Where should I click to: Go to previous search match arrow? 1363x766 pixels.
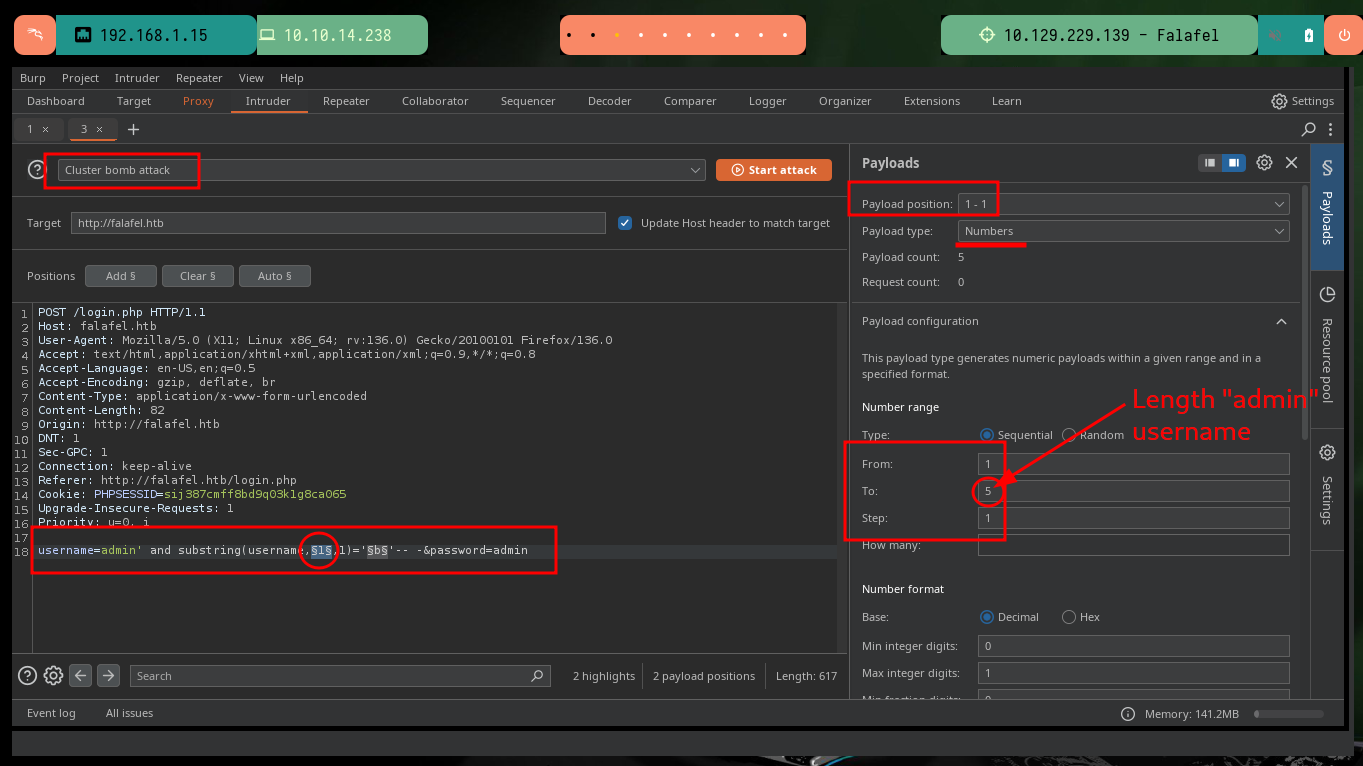click(x=81, y=675)
